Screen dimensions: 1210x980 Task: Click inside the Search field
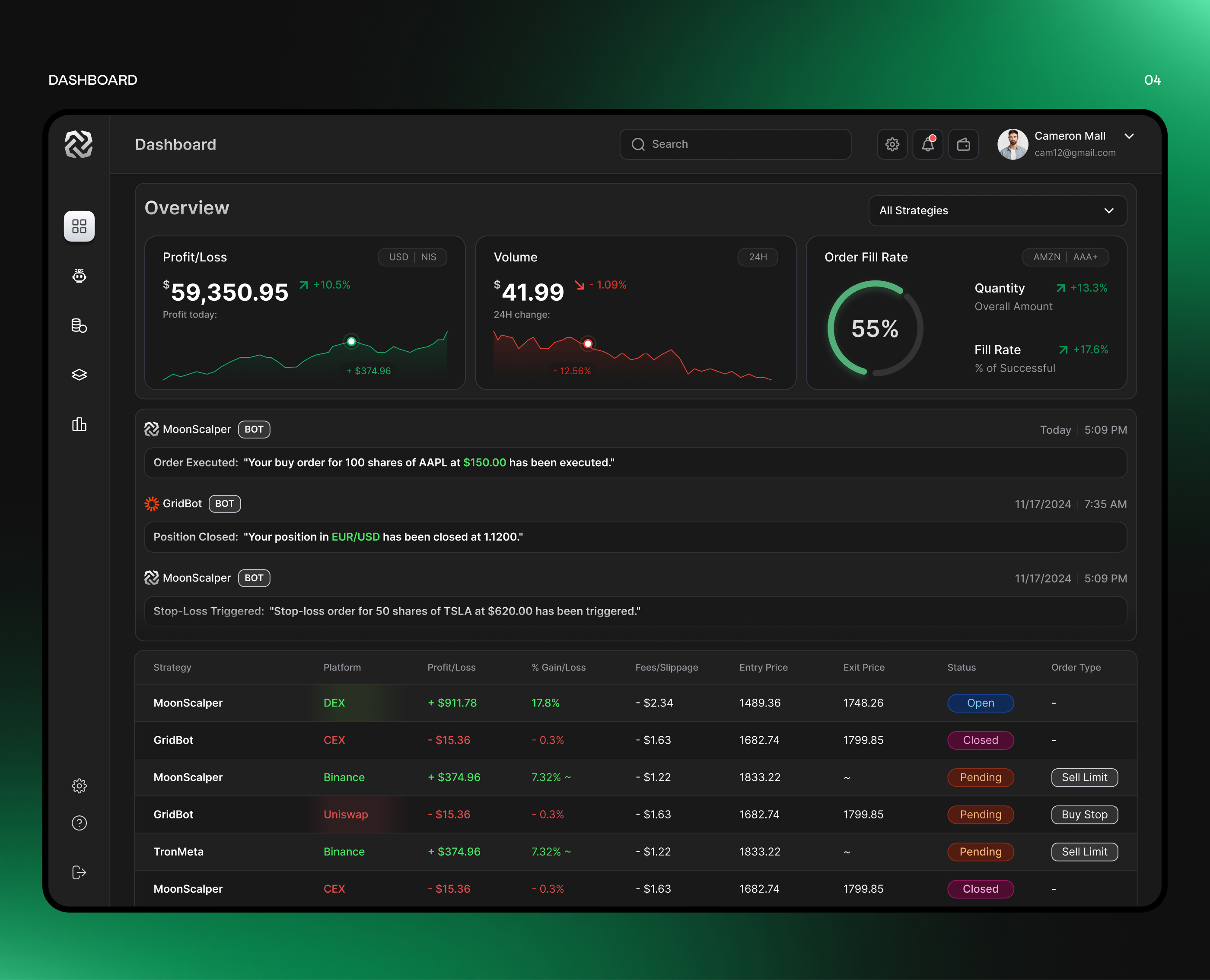tap(734, 144)
